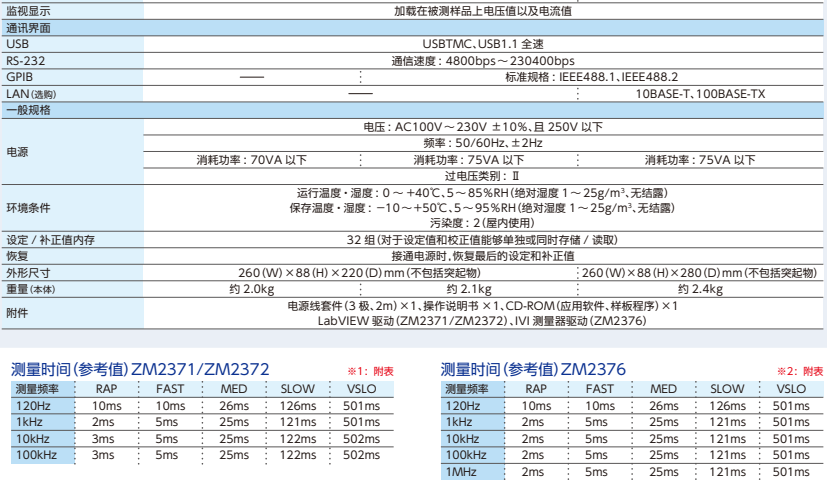The height and width of the screenshot is (487, 827).
Task: Select the 约 2.4kg weight cell
Action: [701, 288]
